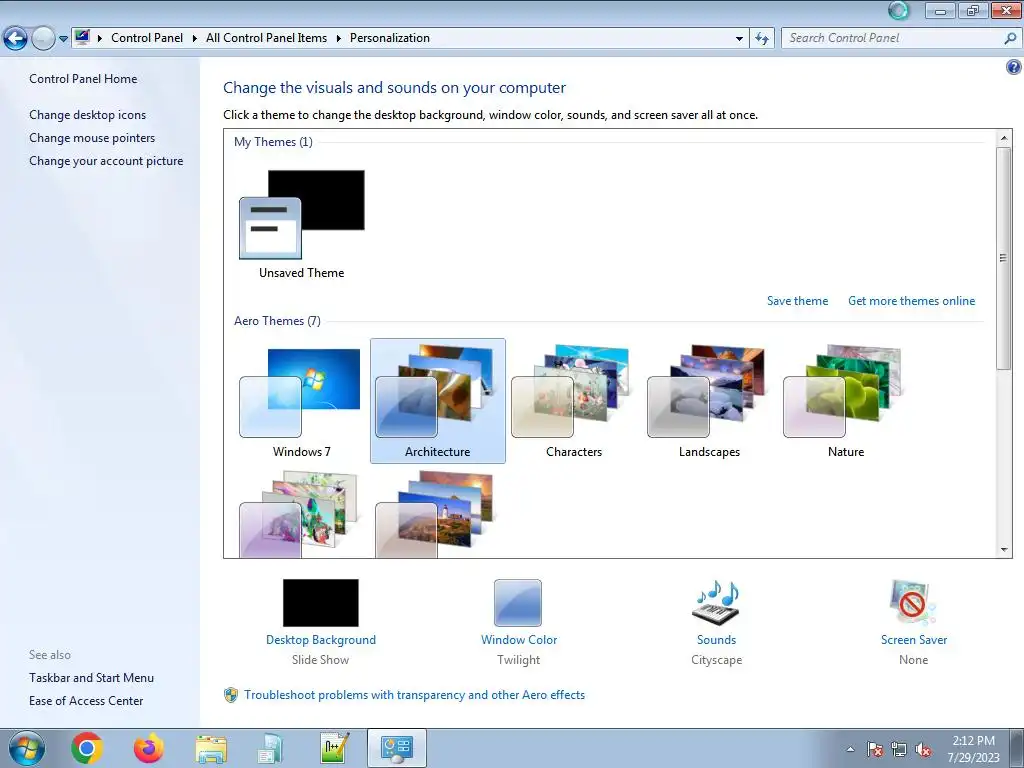Open Desktop Background black preview icon
Viewport: 1024px width, 768px height.
point(321,603)
